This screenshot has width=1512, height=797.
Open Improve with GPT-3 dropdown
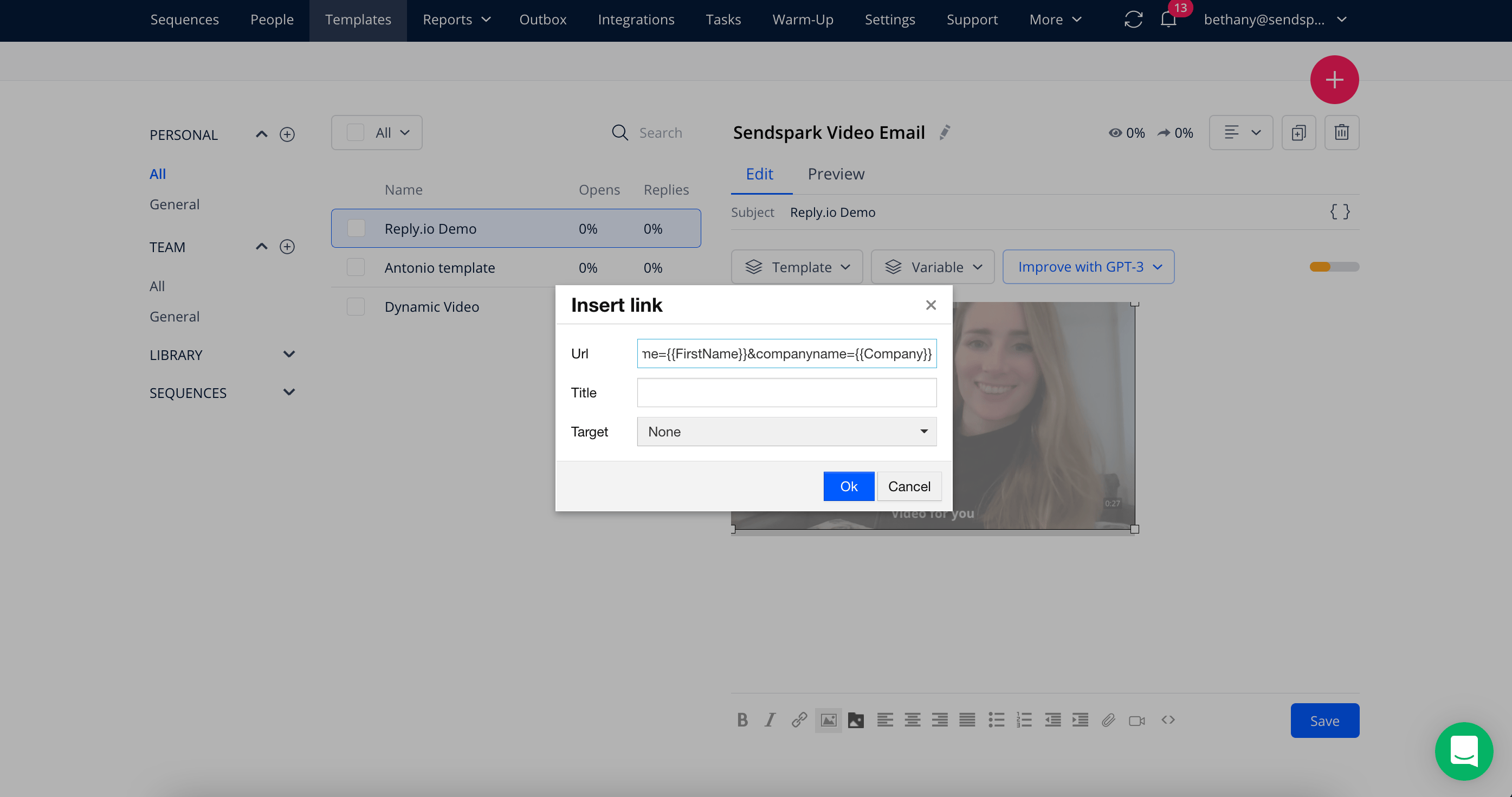1088,267
